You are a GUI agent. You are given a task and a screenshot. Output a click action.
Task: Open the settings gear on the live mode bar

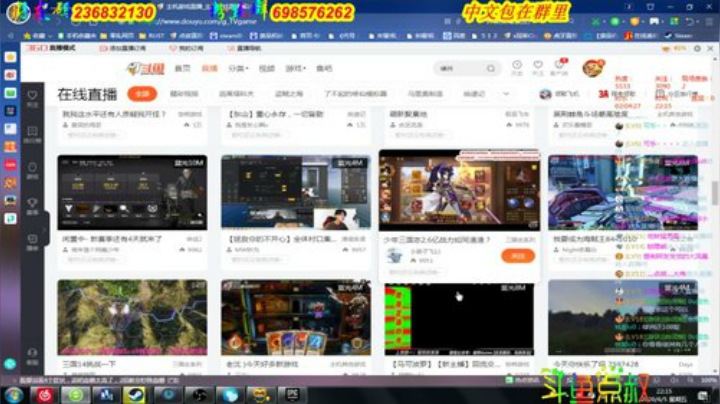click(697, 48)
